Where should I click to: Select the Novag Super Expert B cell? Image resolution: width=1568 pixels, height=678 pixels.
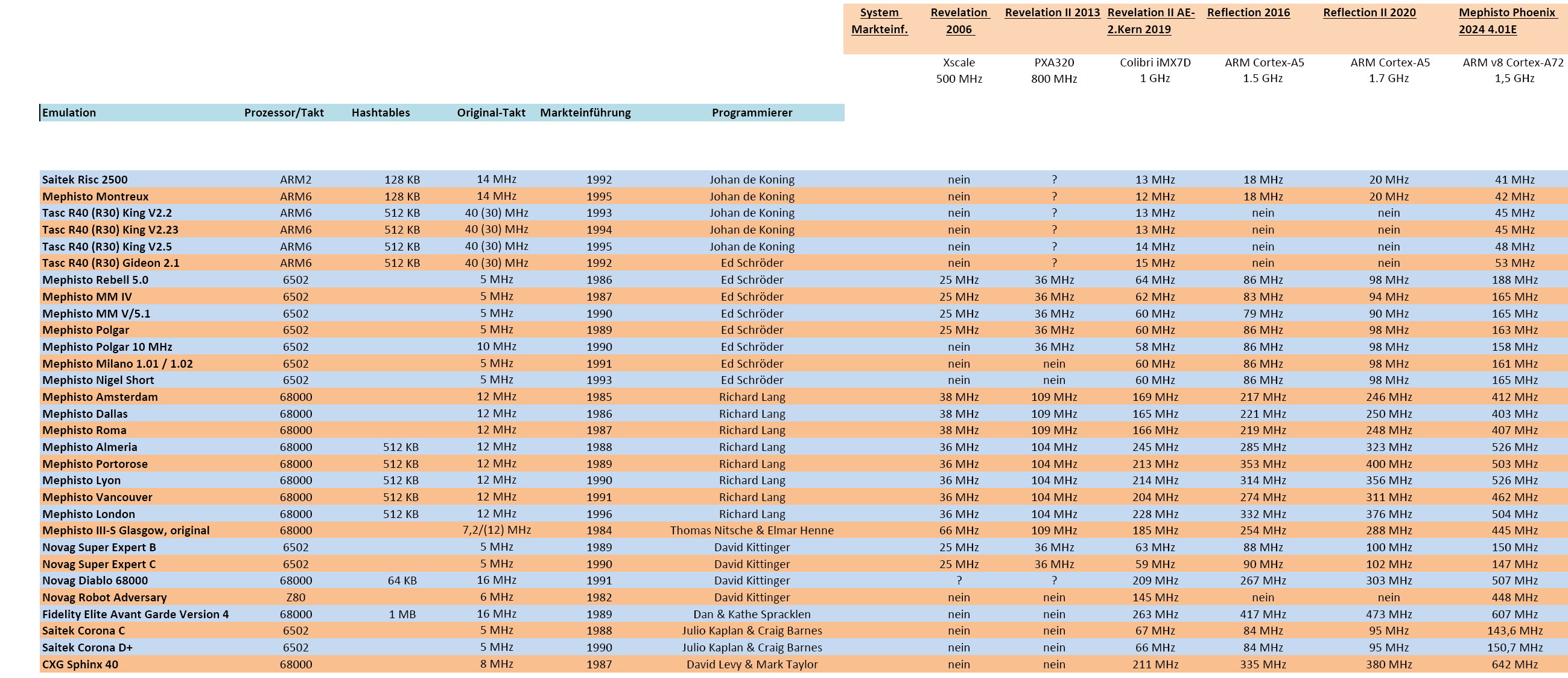[x=98, y=548]
